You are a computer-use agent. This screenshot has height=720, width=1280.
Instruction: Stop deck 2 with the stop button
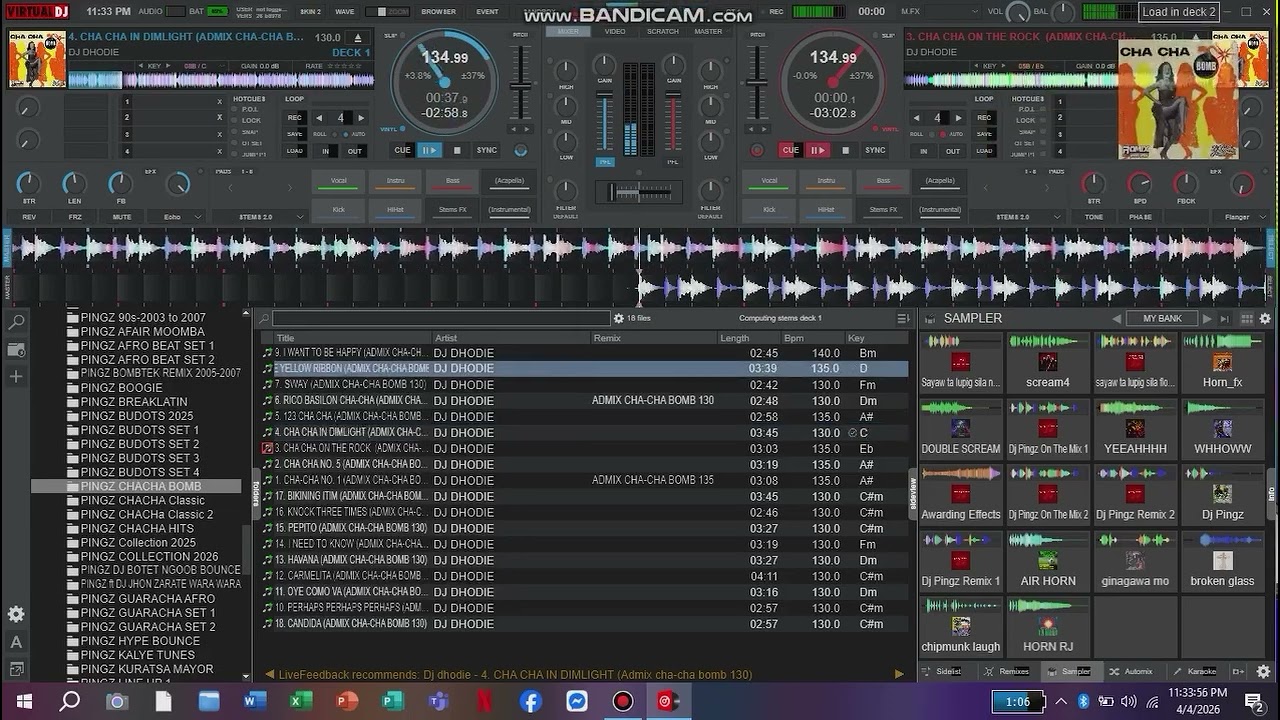click(x=845, y=150)
